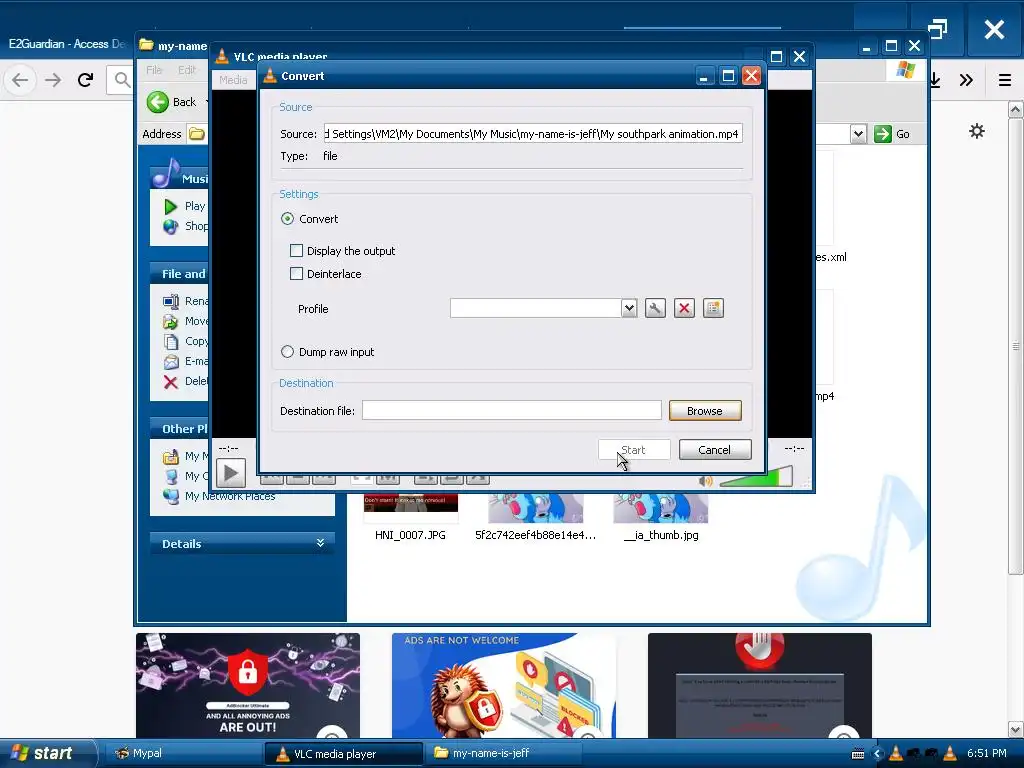Click My Music folder icon in Other Places
The height and width of the screenshot is (768, 1024).
170,456
